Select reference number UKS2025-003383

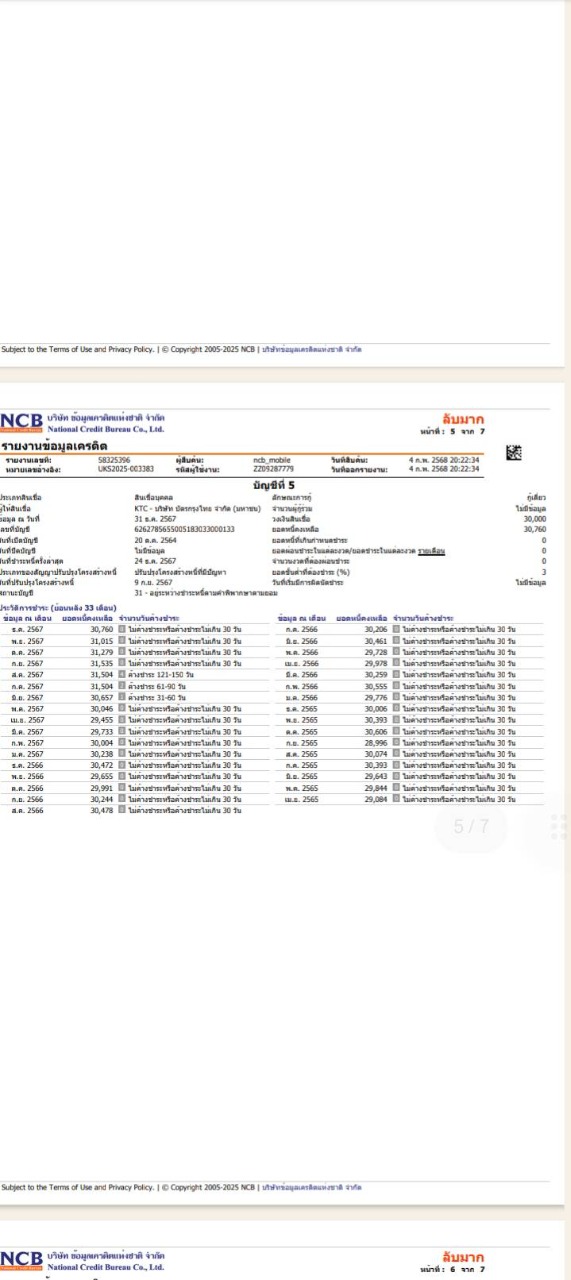tap(126, 467)
